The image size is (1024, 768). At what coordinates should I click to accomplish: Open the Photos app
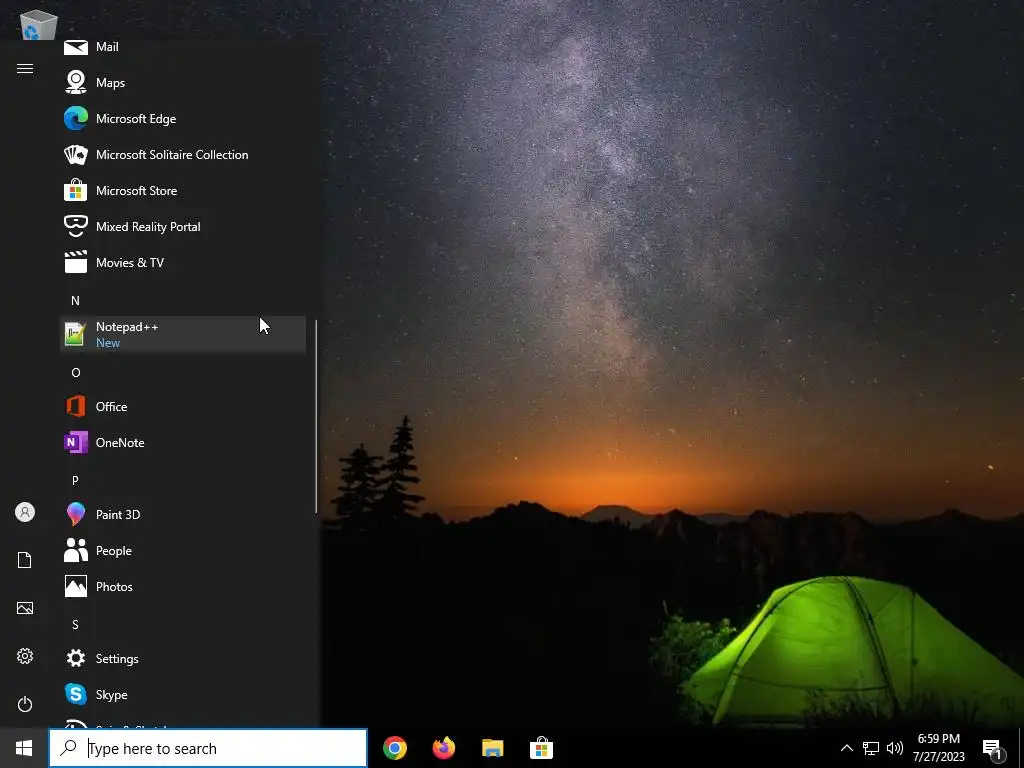183,586
